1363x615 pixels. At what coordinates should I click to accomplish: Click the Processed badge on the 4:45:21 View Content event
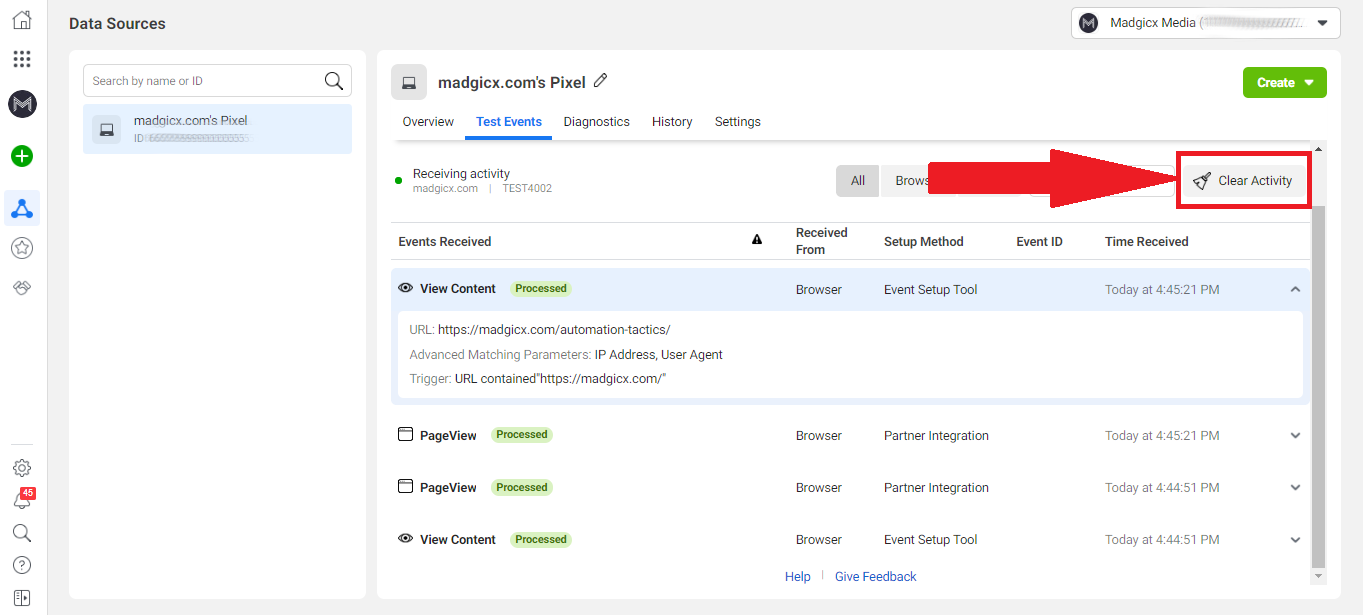541,288
